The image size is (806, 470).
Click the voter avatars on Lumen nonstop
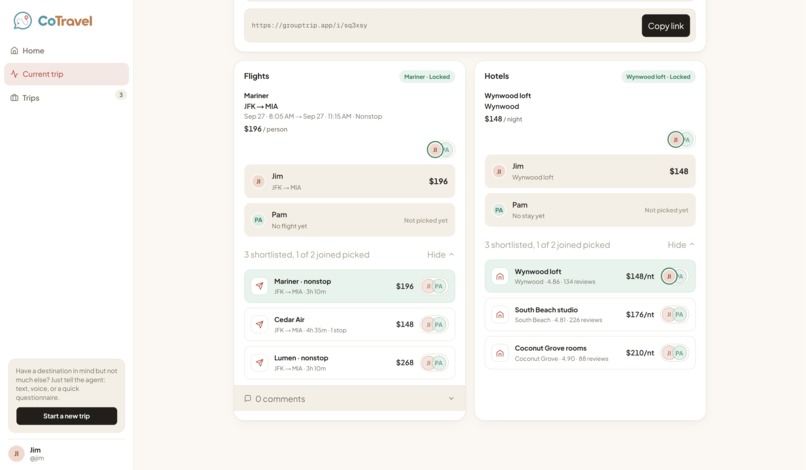[433, 363]
